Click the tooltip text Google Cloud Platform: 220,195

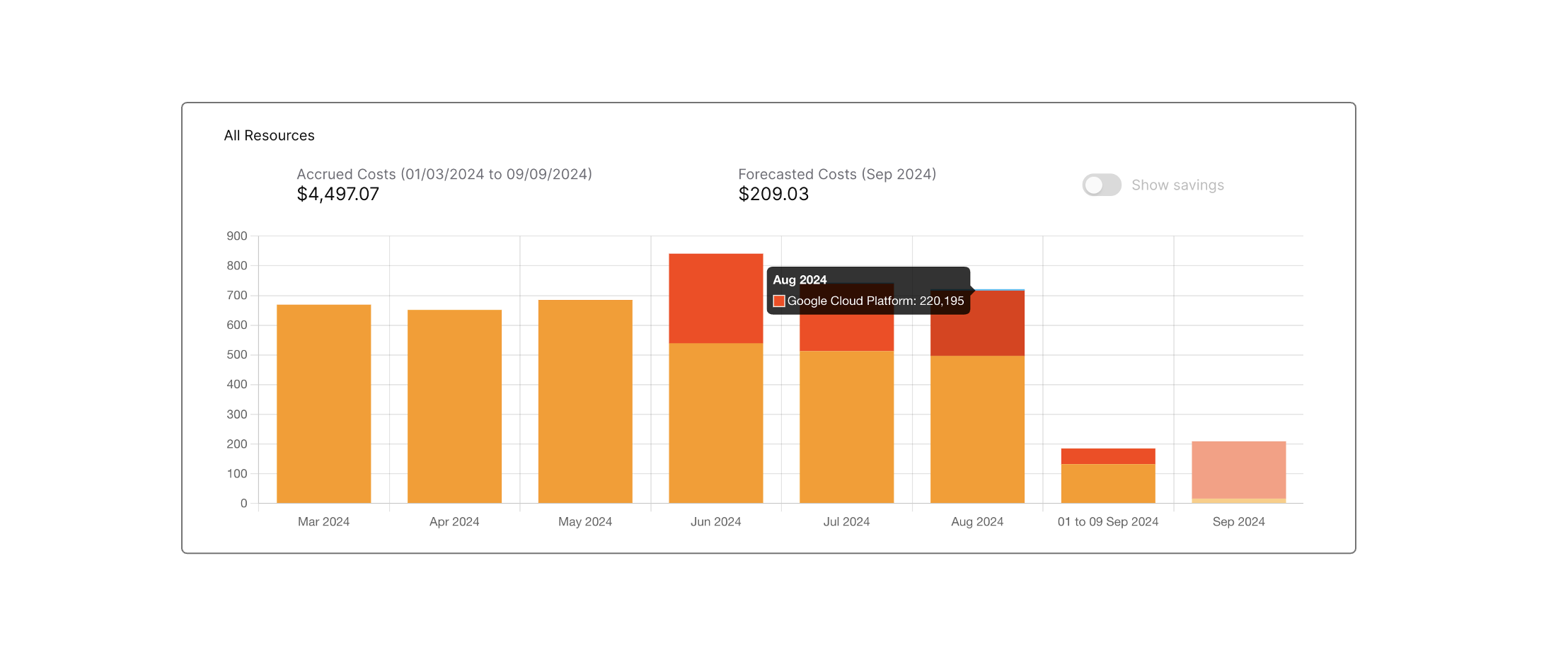pos(875,301)
